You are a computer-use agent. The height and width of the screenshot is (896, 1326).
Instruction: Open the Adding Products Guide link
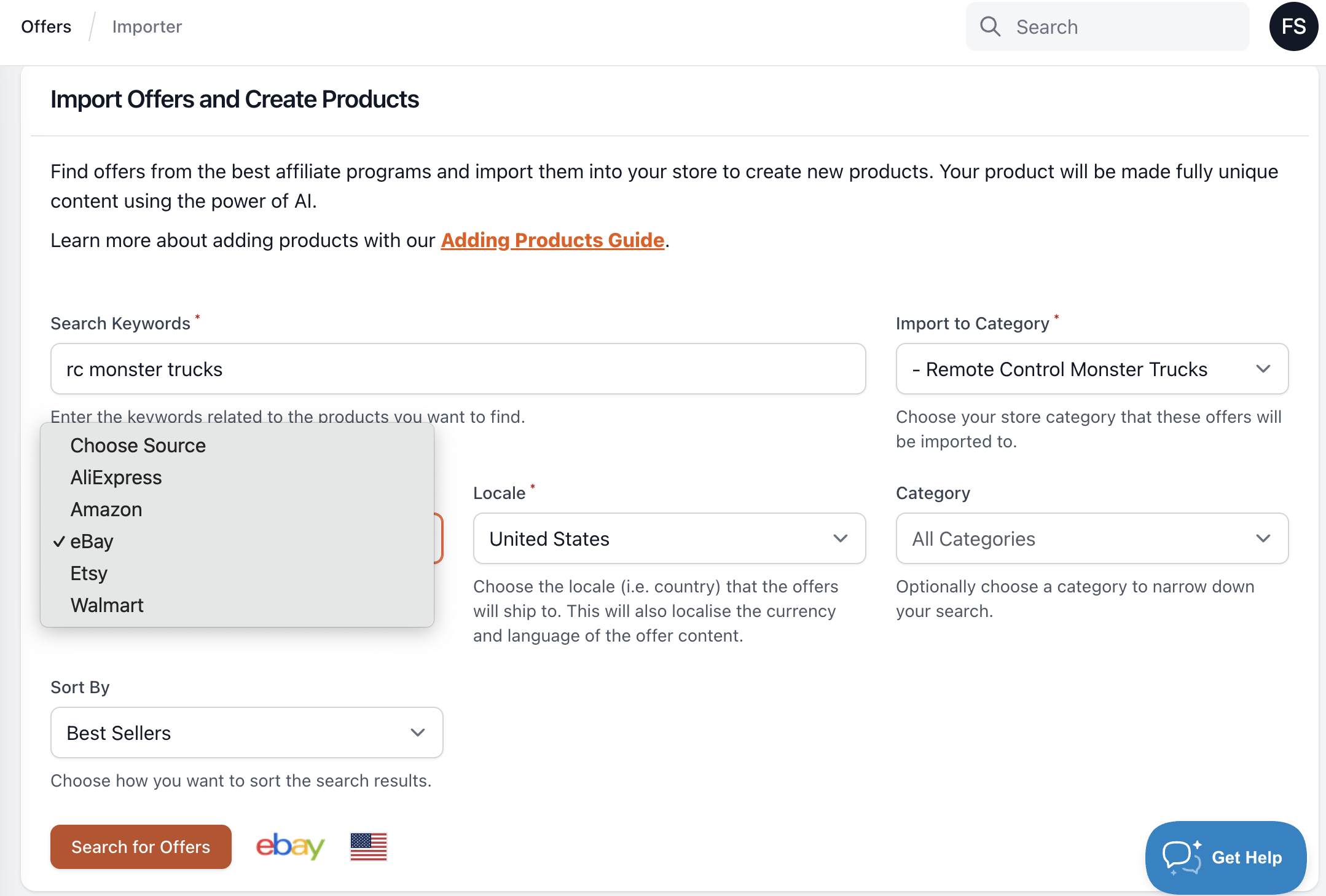pyautogui.click(x=552, y=240)
